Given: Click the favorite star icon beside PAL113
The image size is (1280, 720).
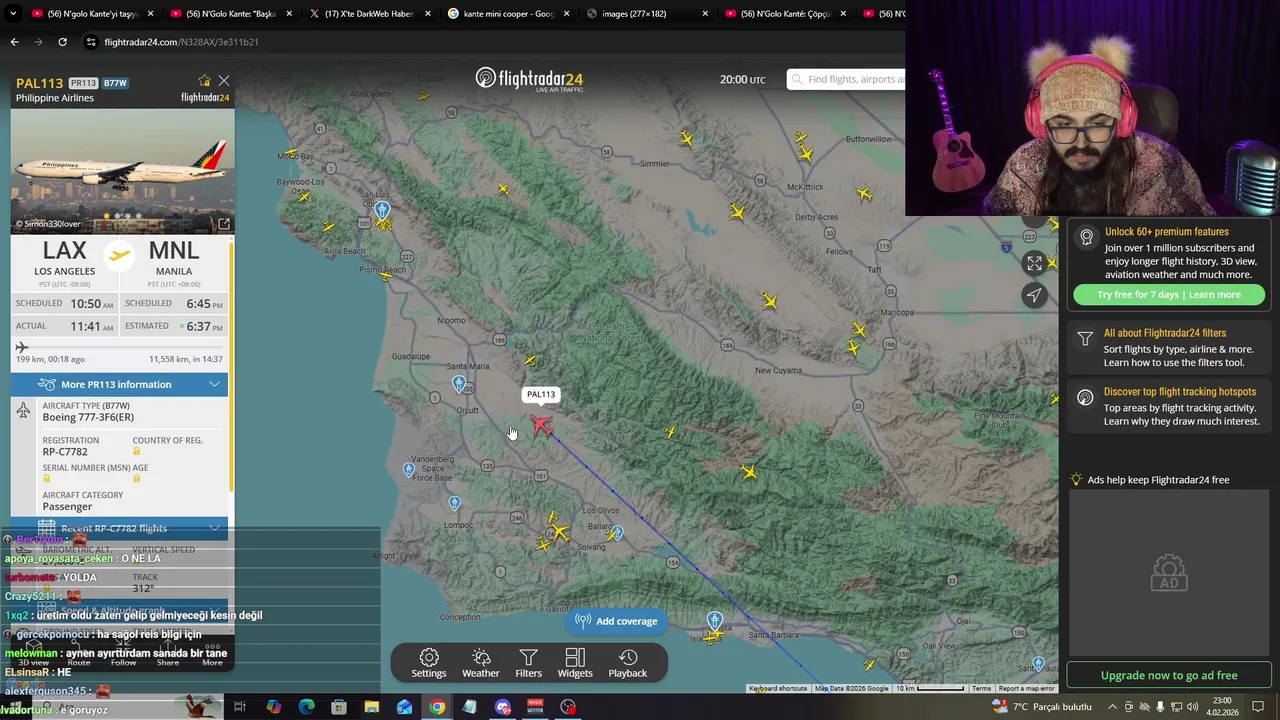Looking at the screenshot, I should click(x=204, y=81).
